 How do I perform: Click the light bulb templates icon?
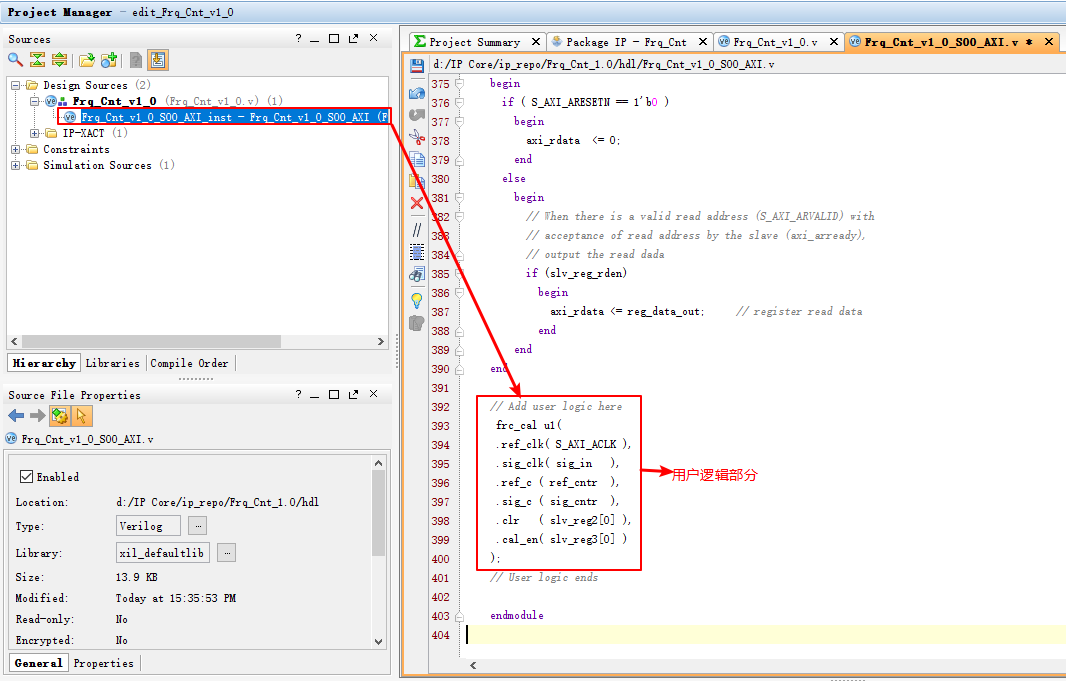(x=417, y=300)
